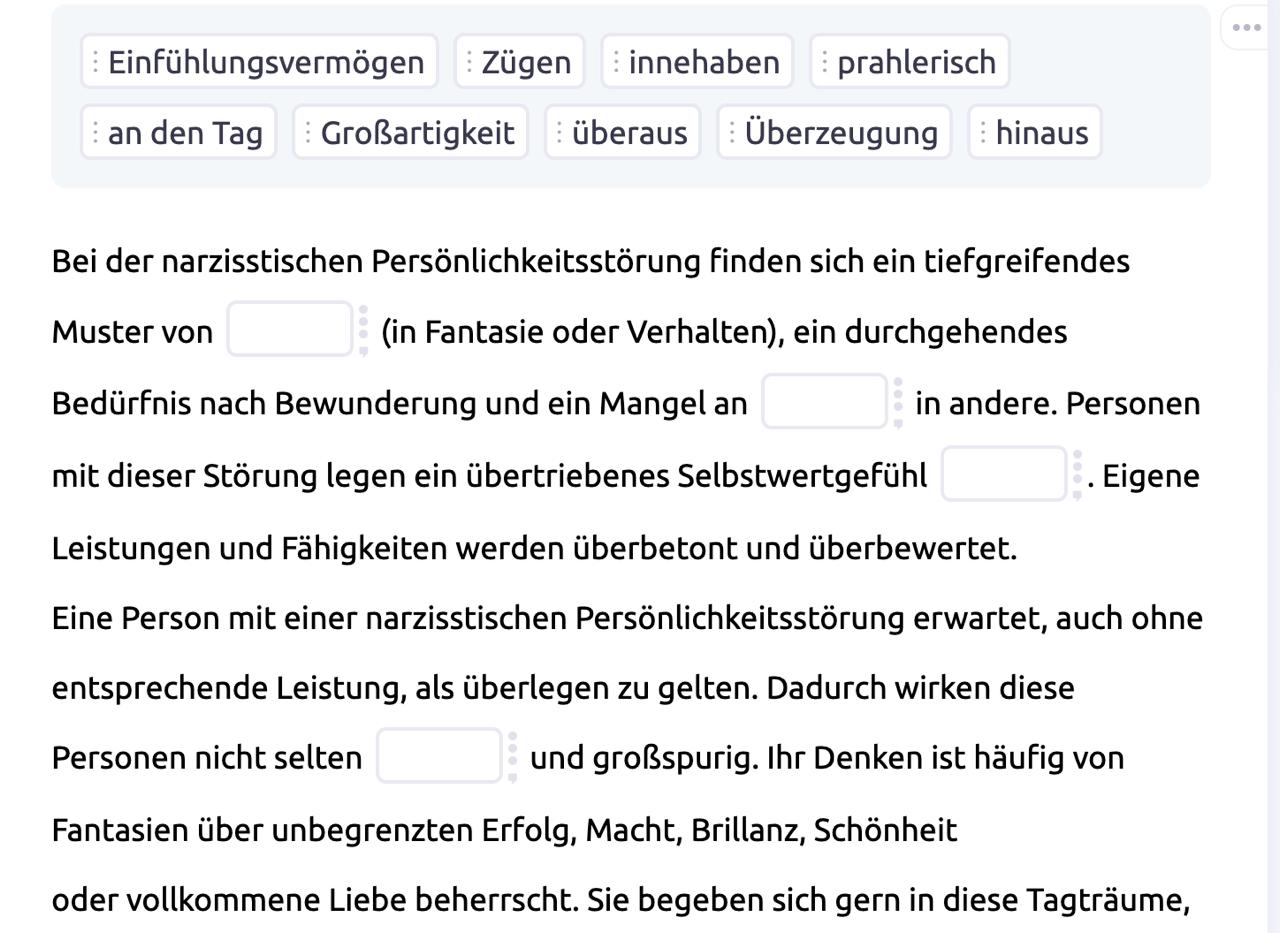Pick the hinaus word chip
The width and height of the screenshot is (1280, 933).
(1035, 132)
